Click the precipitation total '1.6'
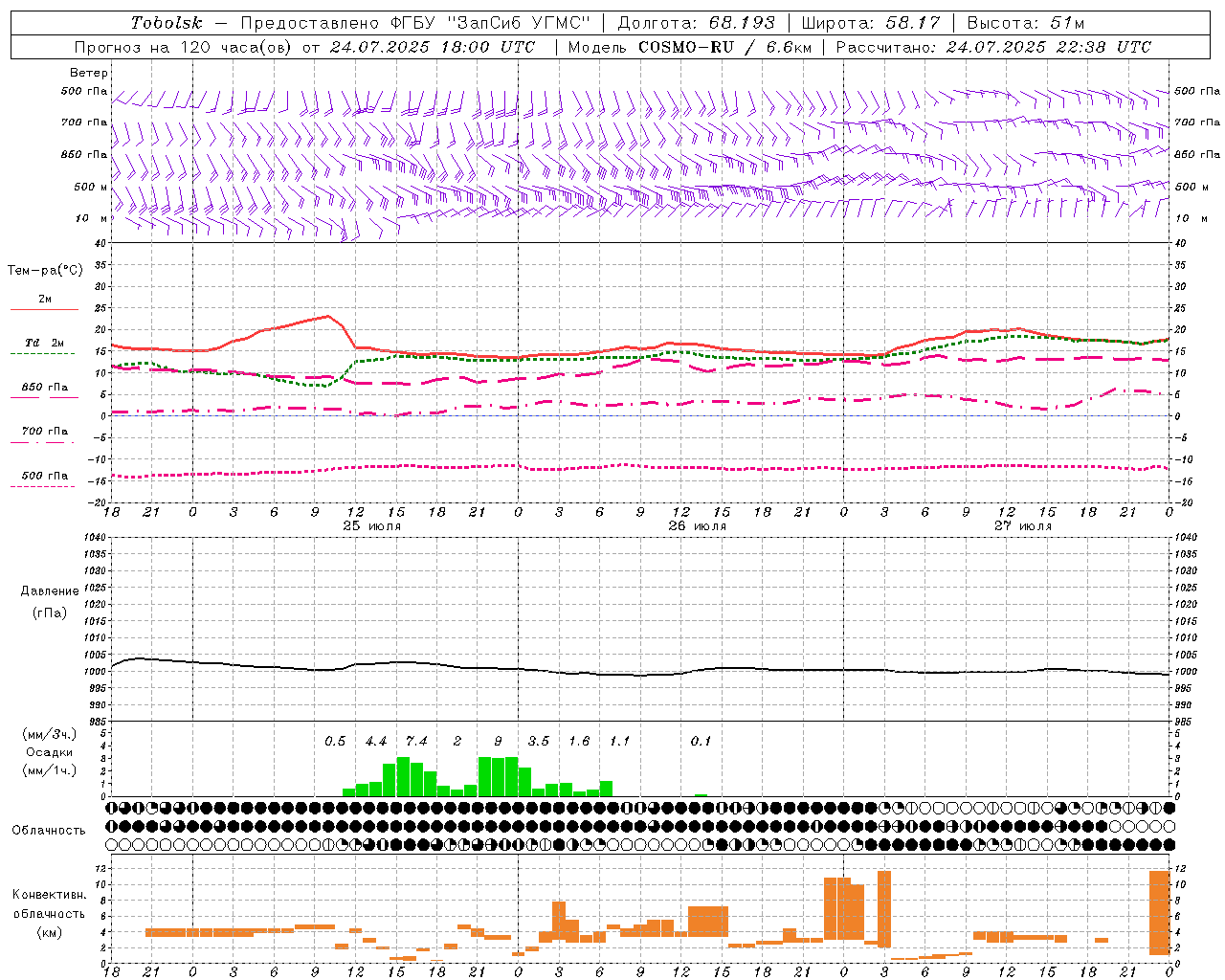 [579, 741]
